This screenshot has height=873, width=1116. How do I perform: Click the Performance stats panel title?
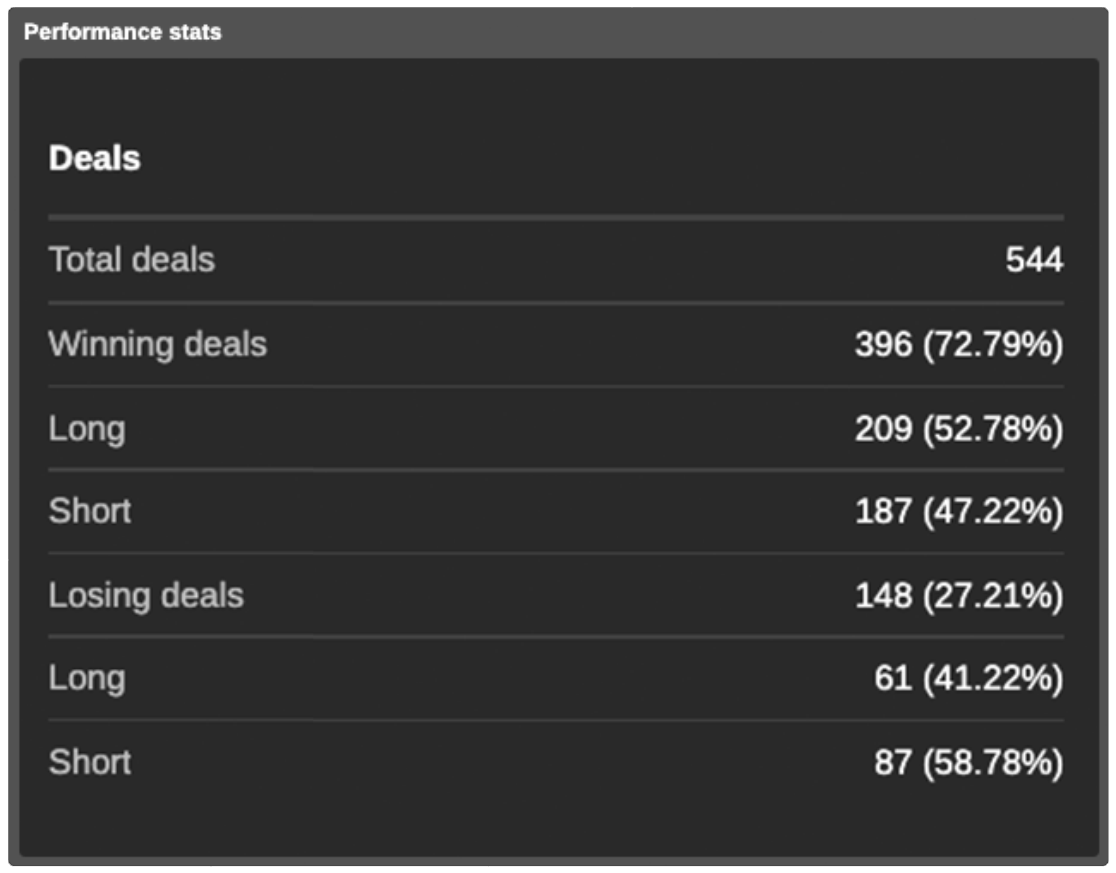click(123, 32)
